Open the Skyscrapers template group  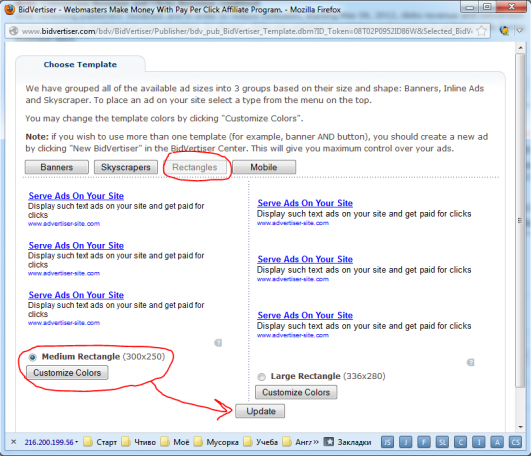126,167
